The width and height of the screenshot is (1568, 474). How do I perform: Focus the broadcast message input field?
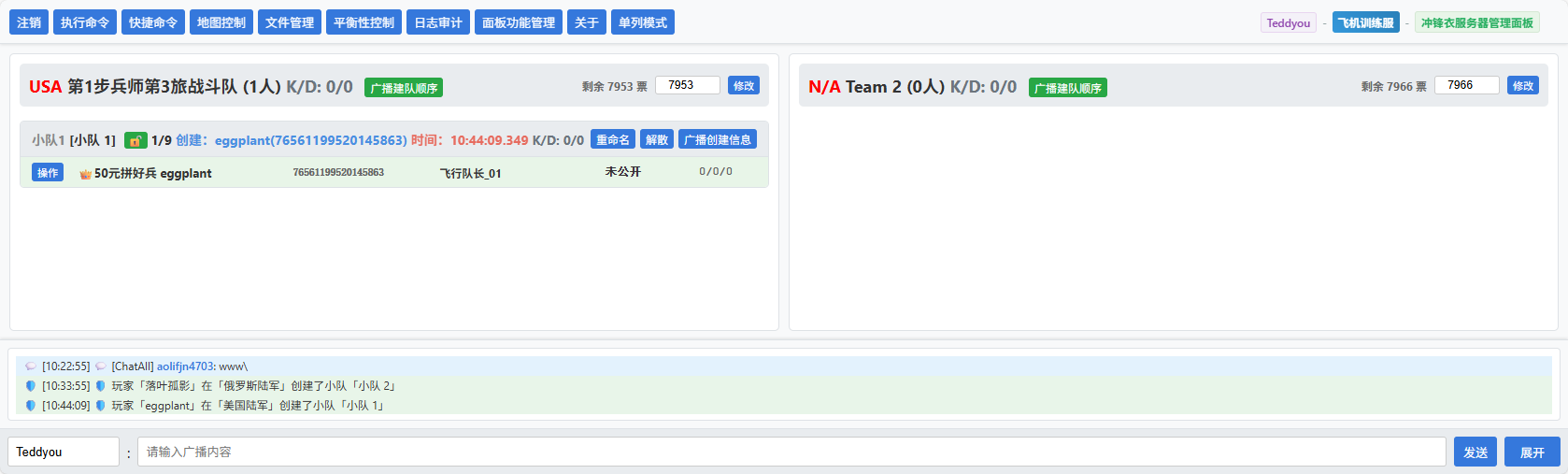(x=791, y=452)
